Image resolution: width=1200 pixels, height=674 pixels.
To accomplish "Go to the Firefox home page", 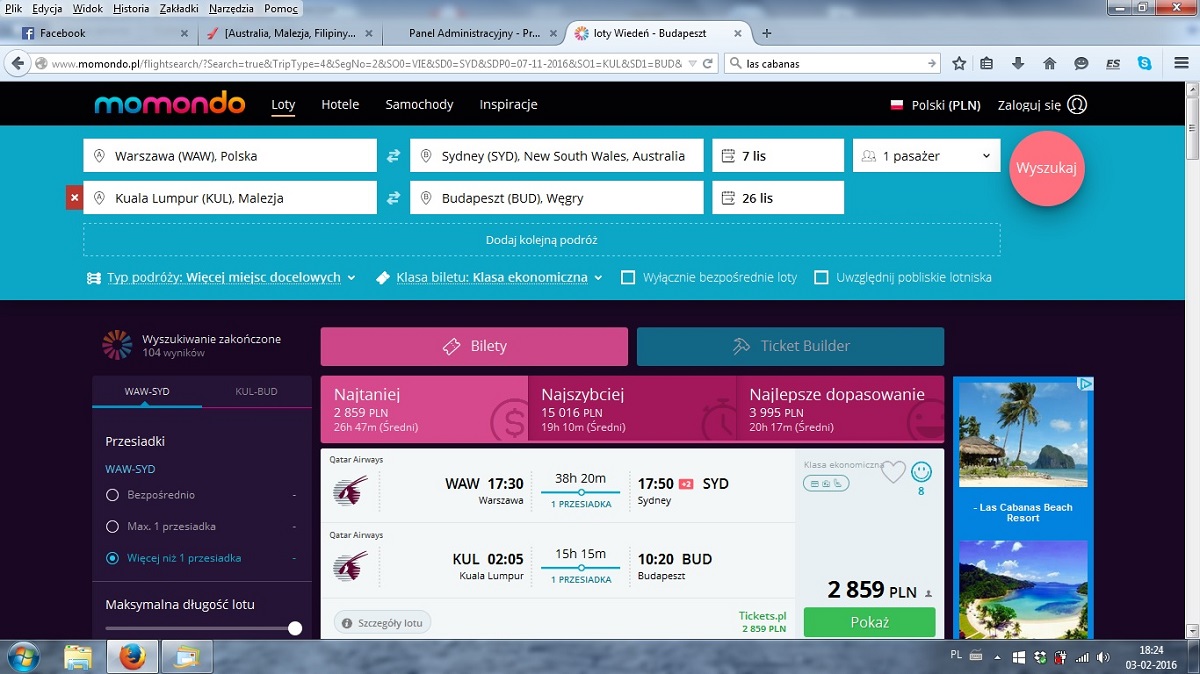I will [1049, 63].
